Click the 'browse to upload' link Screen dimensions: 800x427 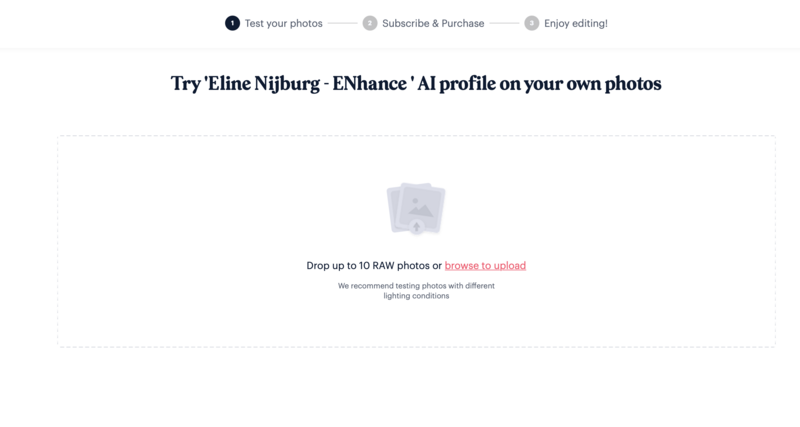[485, 266]
